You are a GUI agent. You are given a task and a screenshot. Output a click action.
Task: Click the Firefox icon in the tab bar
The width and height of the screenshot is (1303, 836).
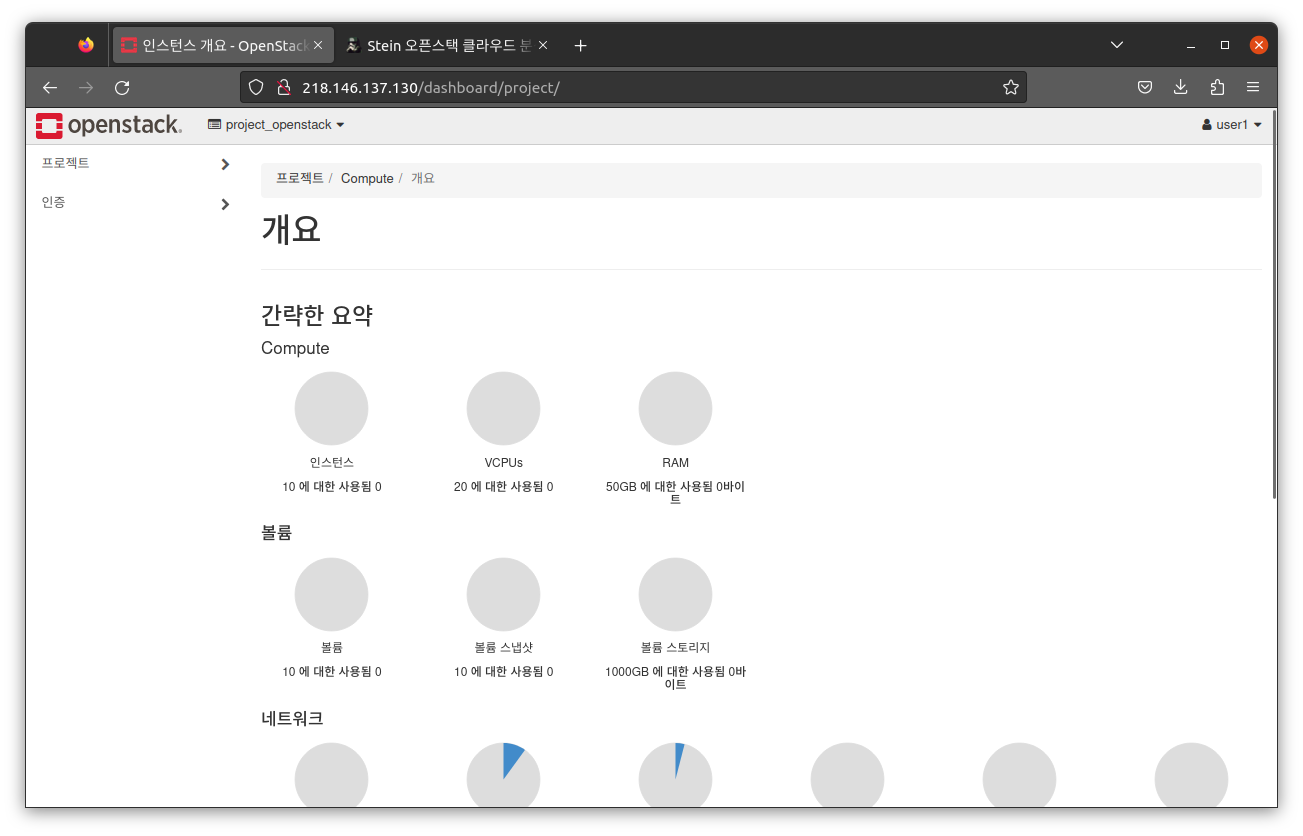point(86,45)
